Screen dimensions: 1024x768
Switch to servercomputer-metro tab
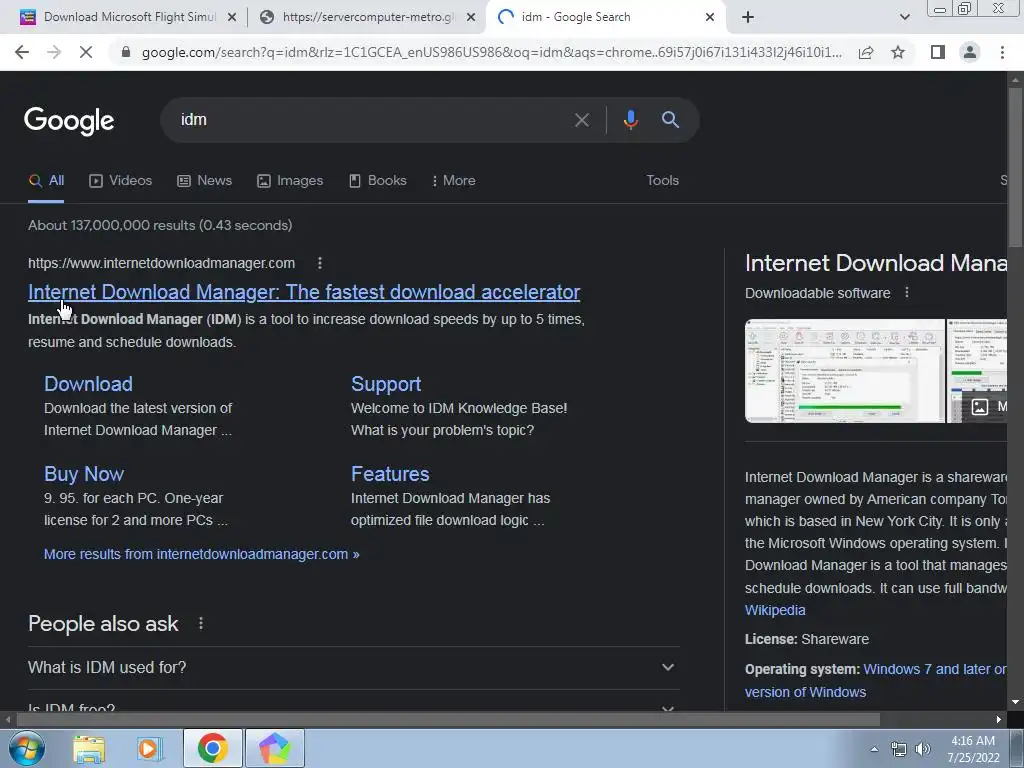coord(366,17)
